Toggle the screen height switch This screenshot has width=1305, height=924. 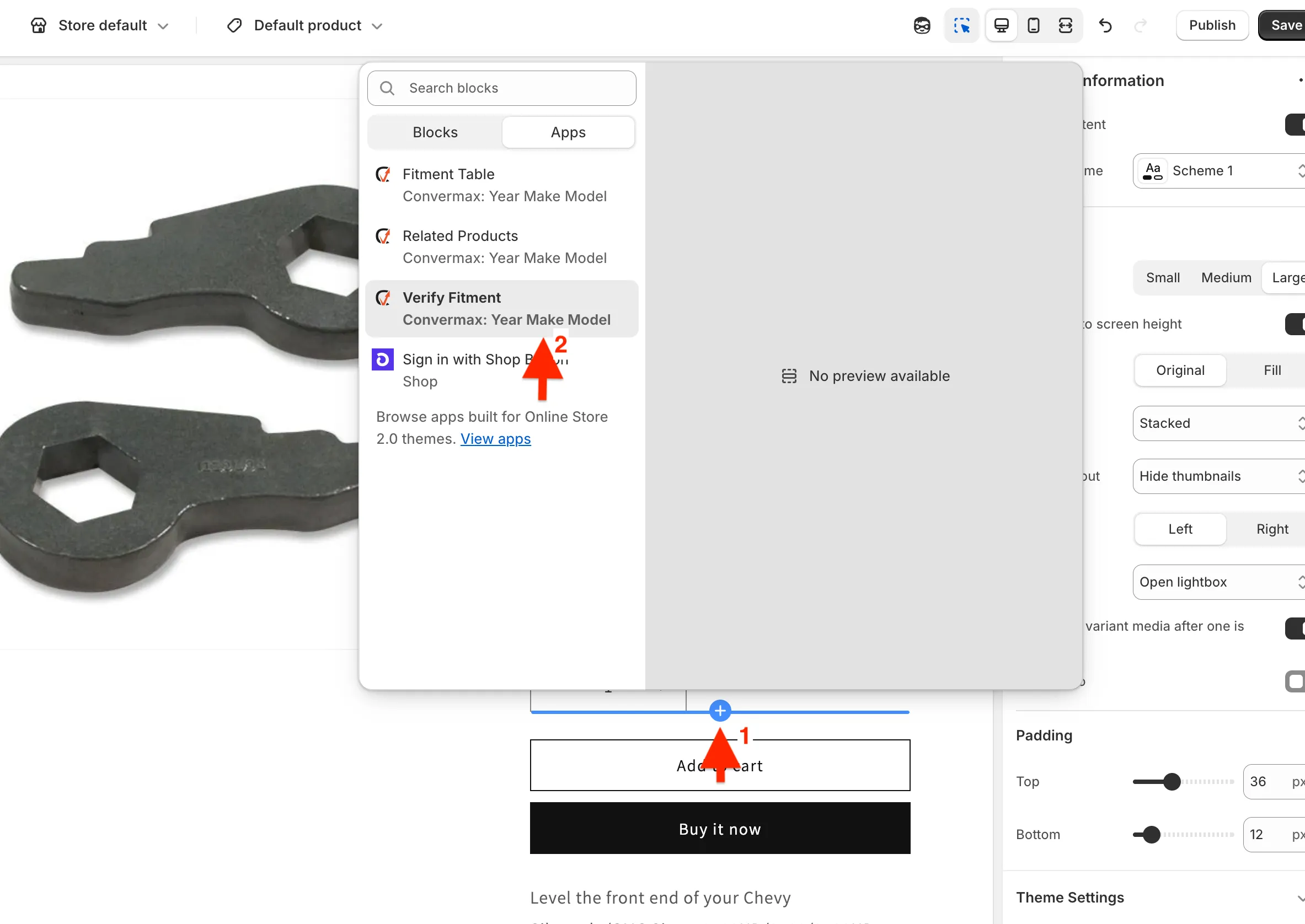tap(1295, 324)
